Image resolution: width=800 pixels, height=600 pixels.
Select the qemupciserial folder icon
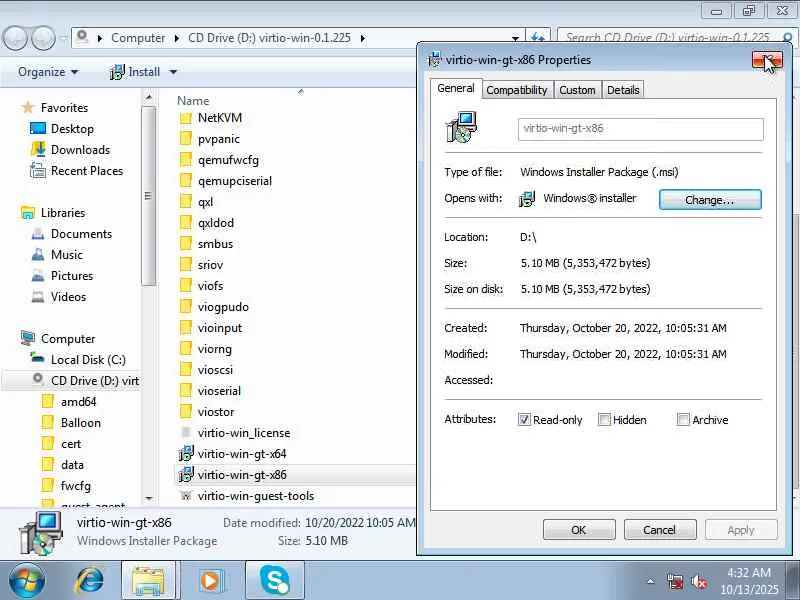click(186, 181)
